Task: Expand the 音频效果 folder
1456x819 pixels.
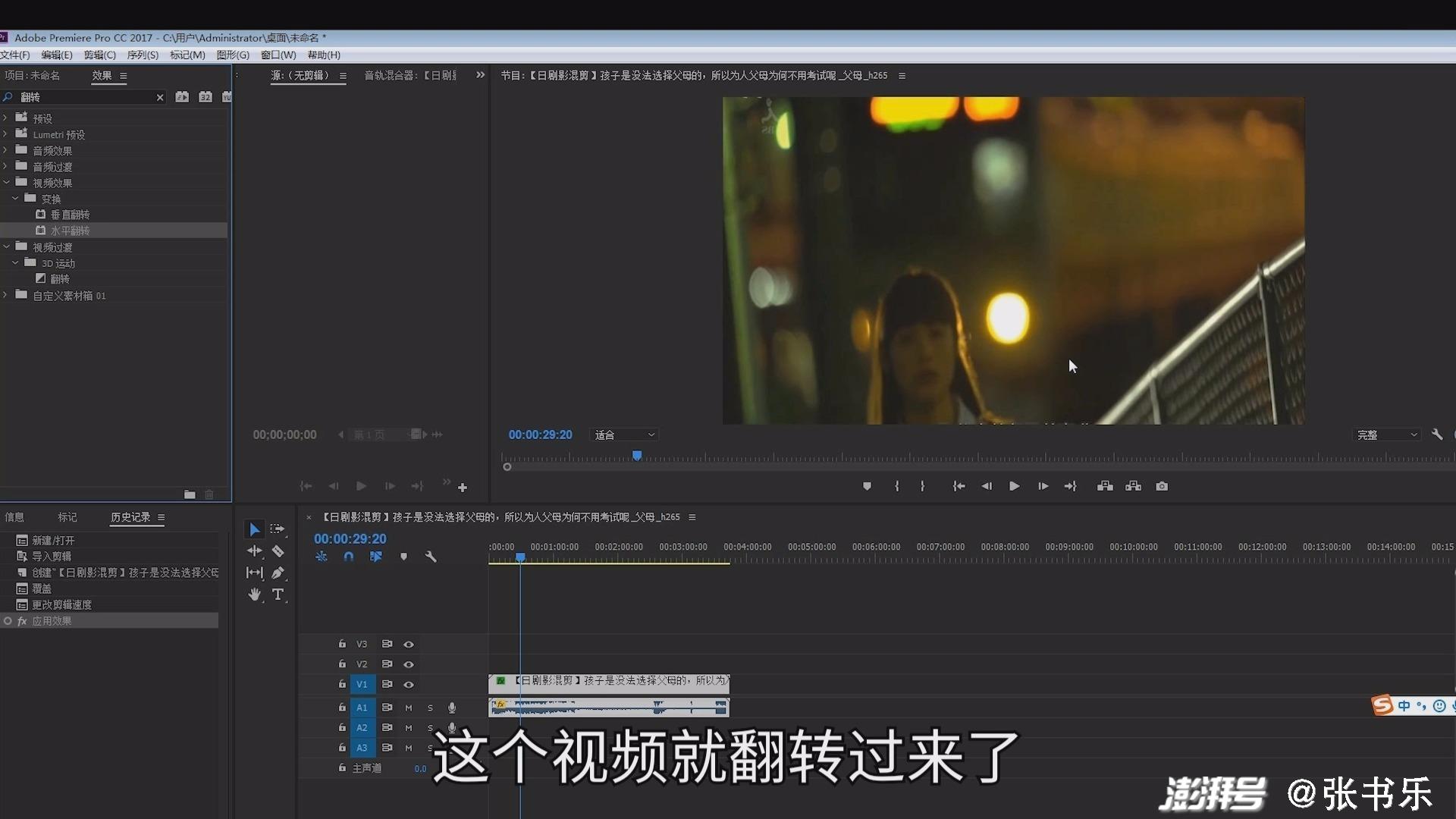Action: coord(6,150)
